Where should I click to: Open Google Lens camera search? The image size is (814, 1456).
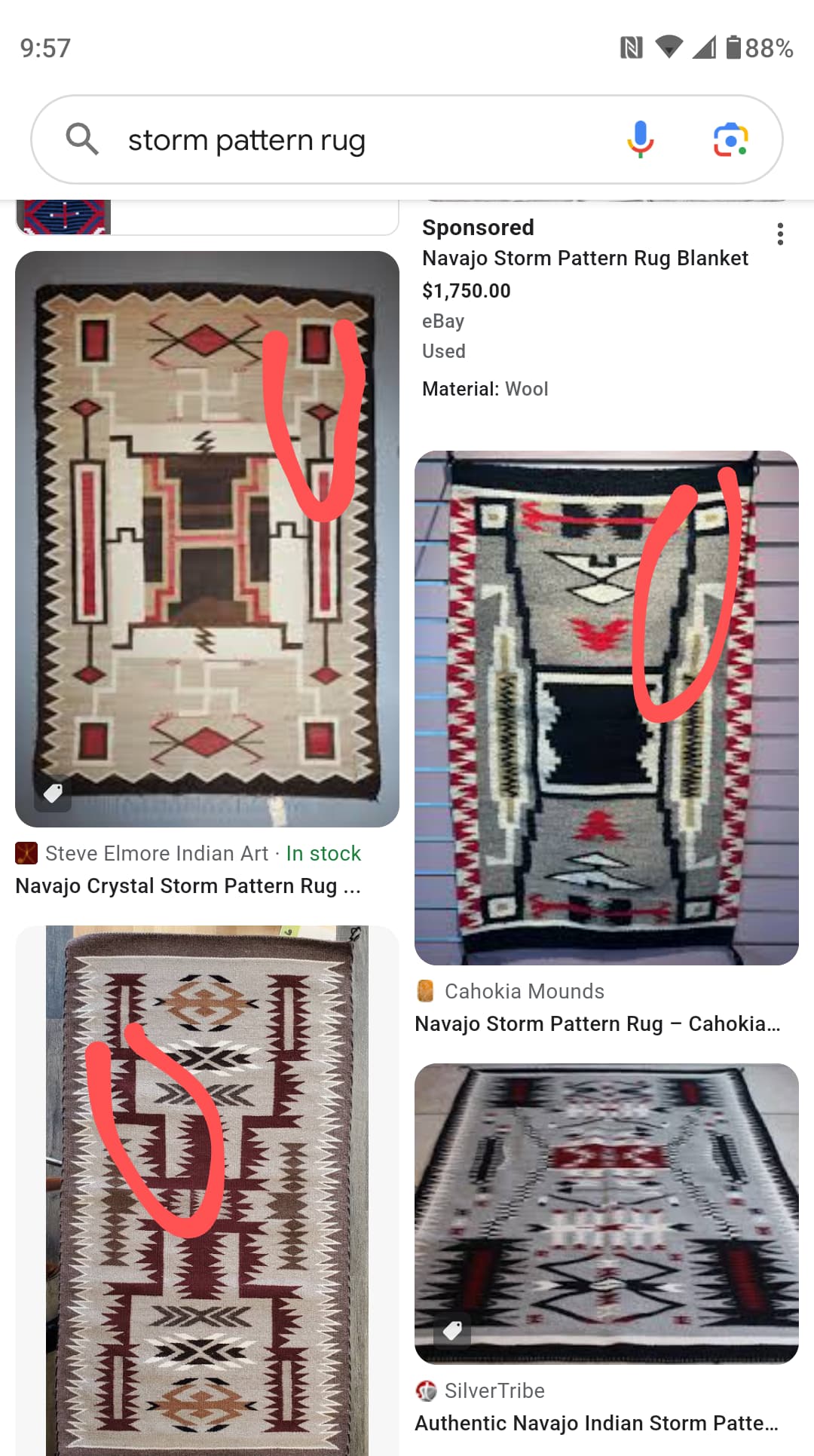(x=730, y=139)
